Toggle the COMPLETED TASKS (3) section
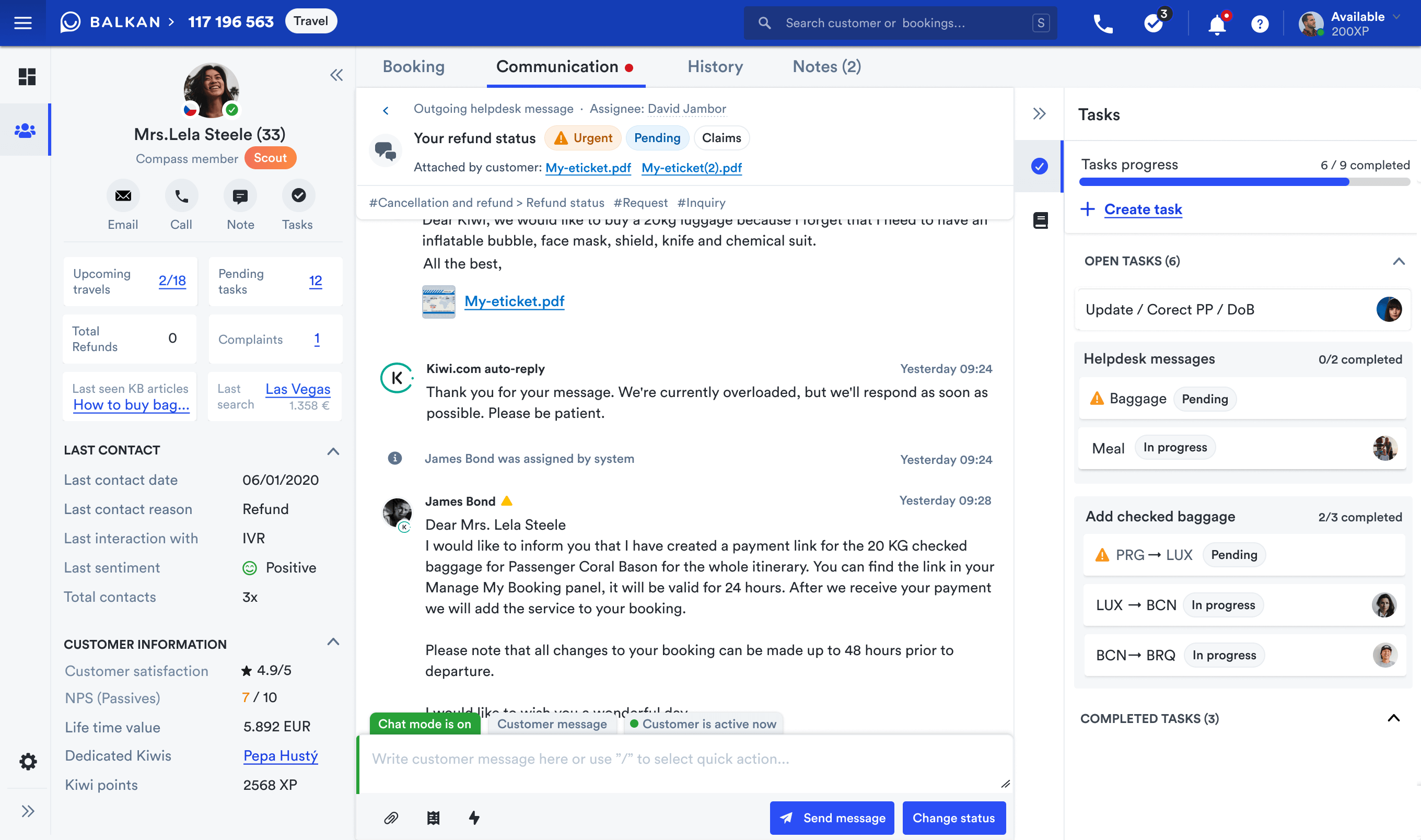This screenshot has width=1421, height=840. tap(1393, 718)
